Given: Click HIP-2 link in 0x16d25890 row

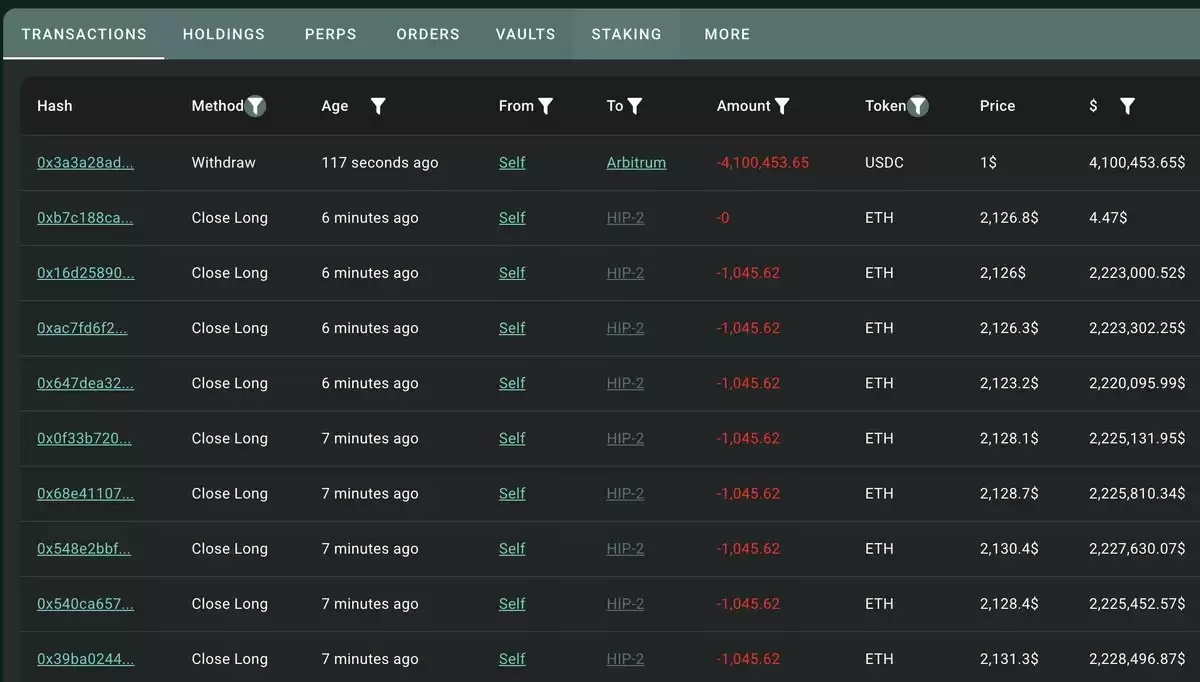Looking at the screenshot, I should [x=625, y=273].
